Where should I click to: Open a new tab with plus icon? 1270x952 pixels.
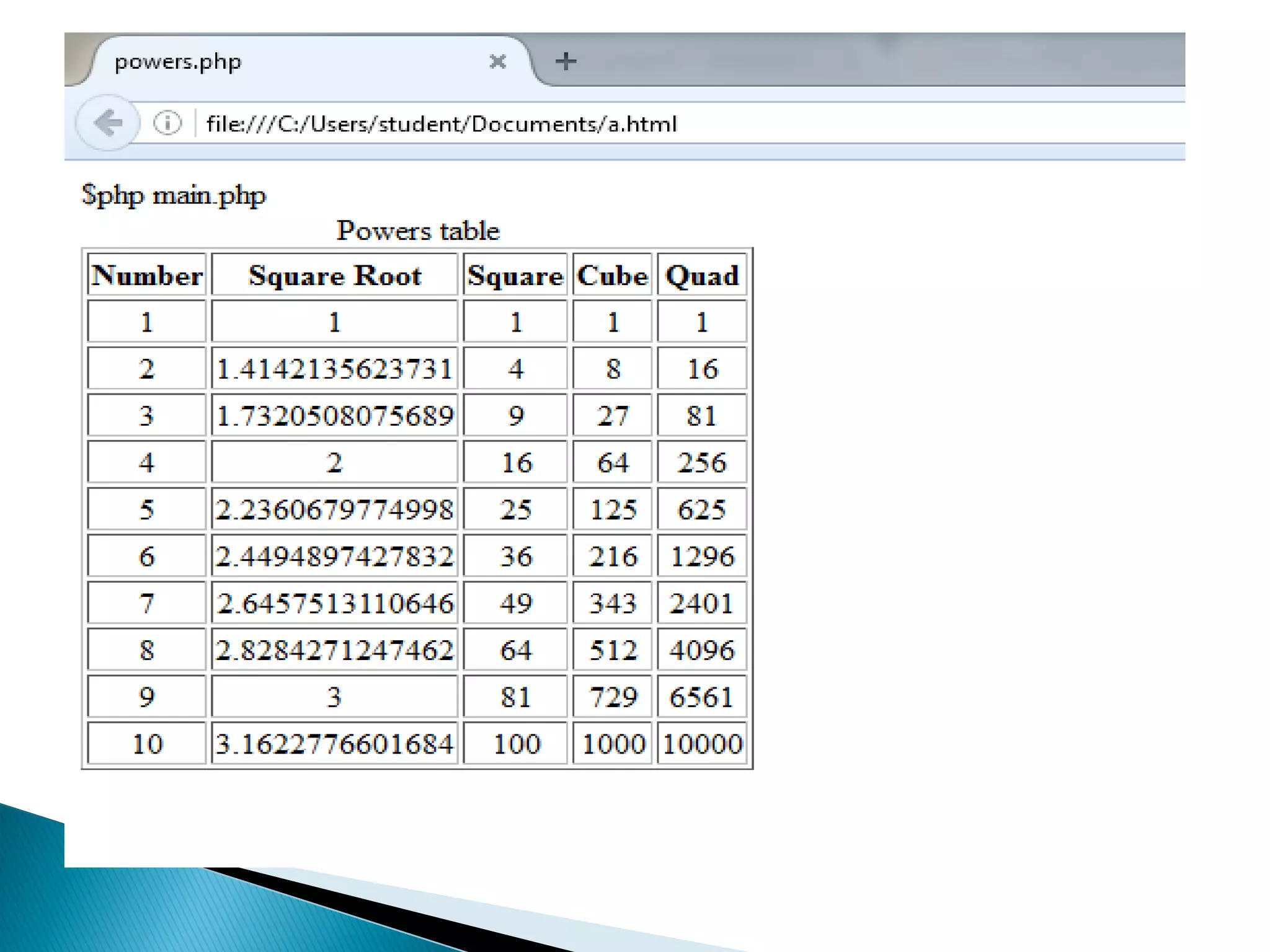click(x=565, y=61)
